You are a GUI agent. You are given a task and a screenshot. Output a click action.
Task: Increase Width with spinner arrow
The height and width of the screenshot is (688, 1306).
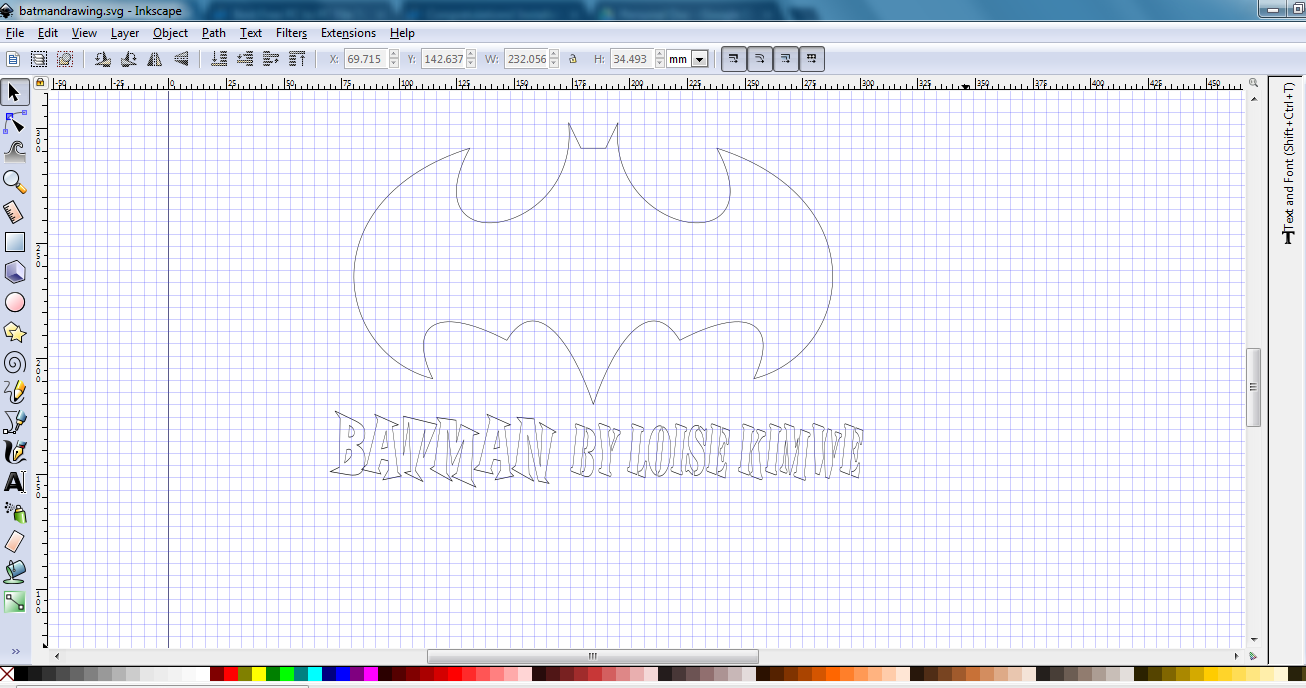click(554, 55)
